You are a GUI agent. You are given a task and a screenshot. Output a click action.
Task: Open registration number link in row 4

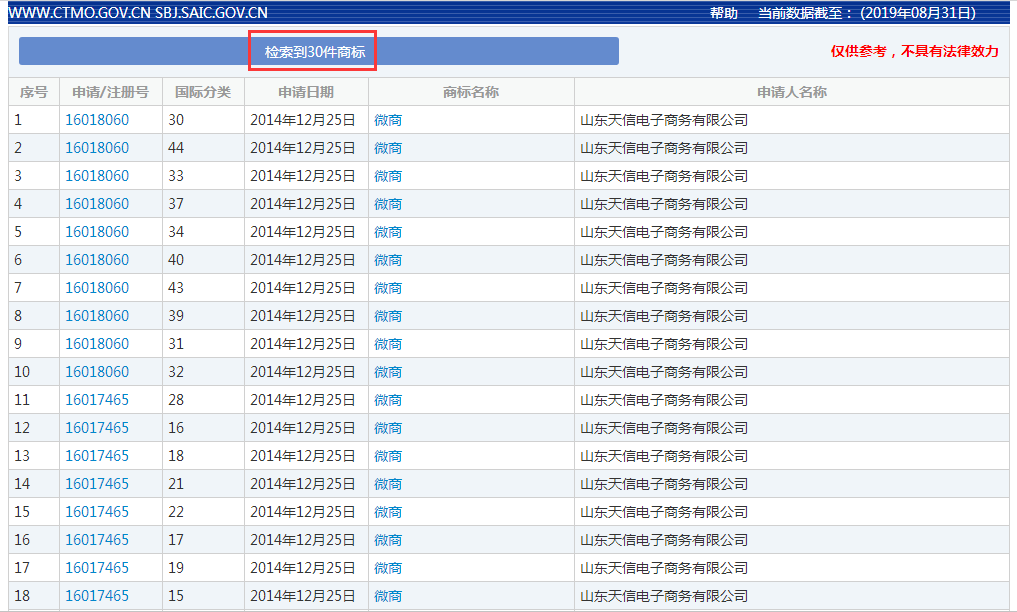click(x=97, y=204)
